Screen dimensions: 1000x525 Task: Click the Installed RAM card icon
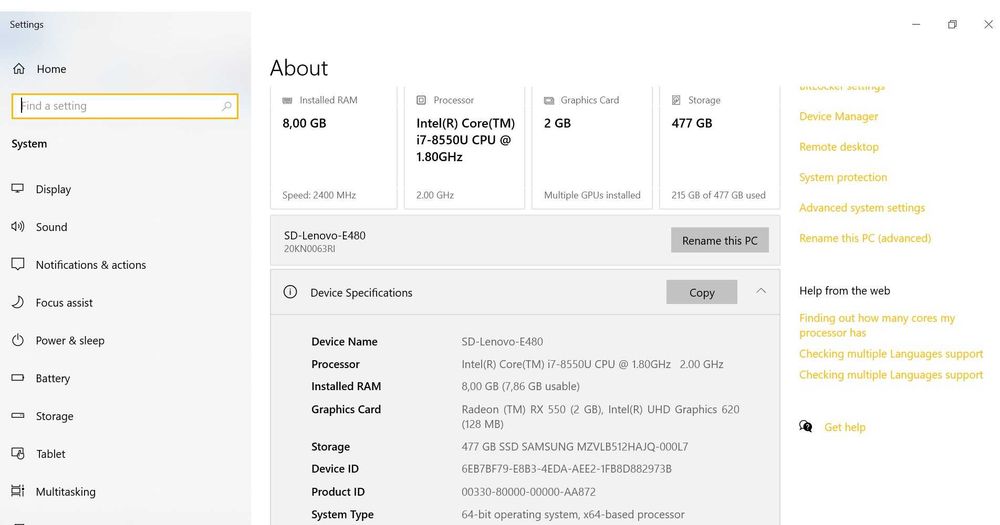pyautogui.click(x=288, y=100)
